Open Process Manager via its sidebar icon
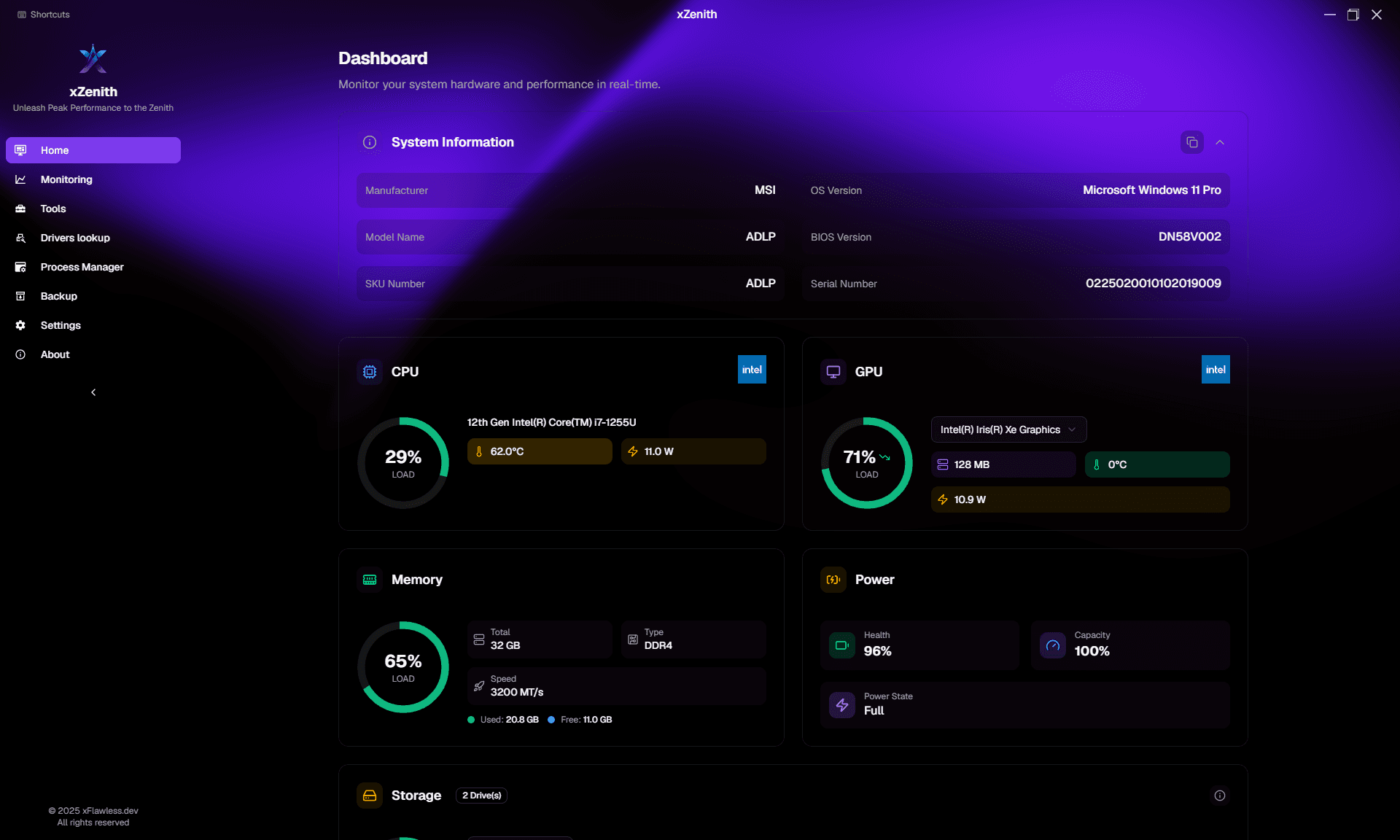 tap(21, 267)
